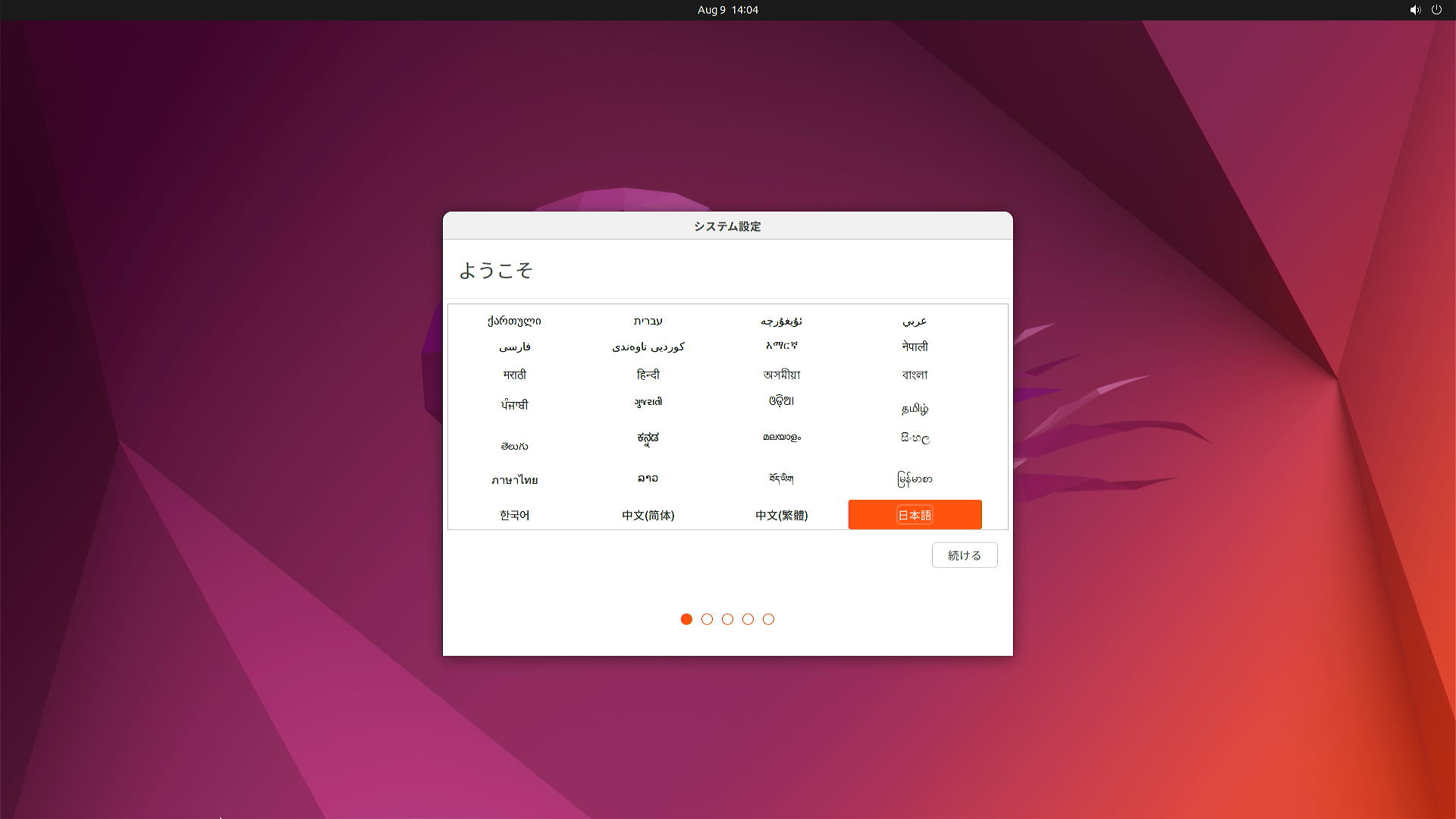
Task: Select ქართული from the language list
Action: pos(514,320)
